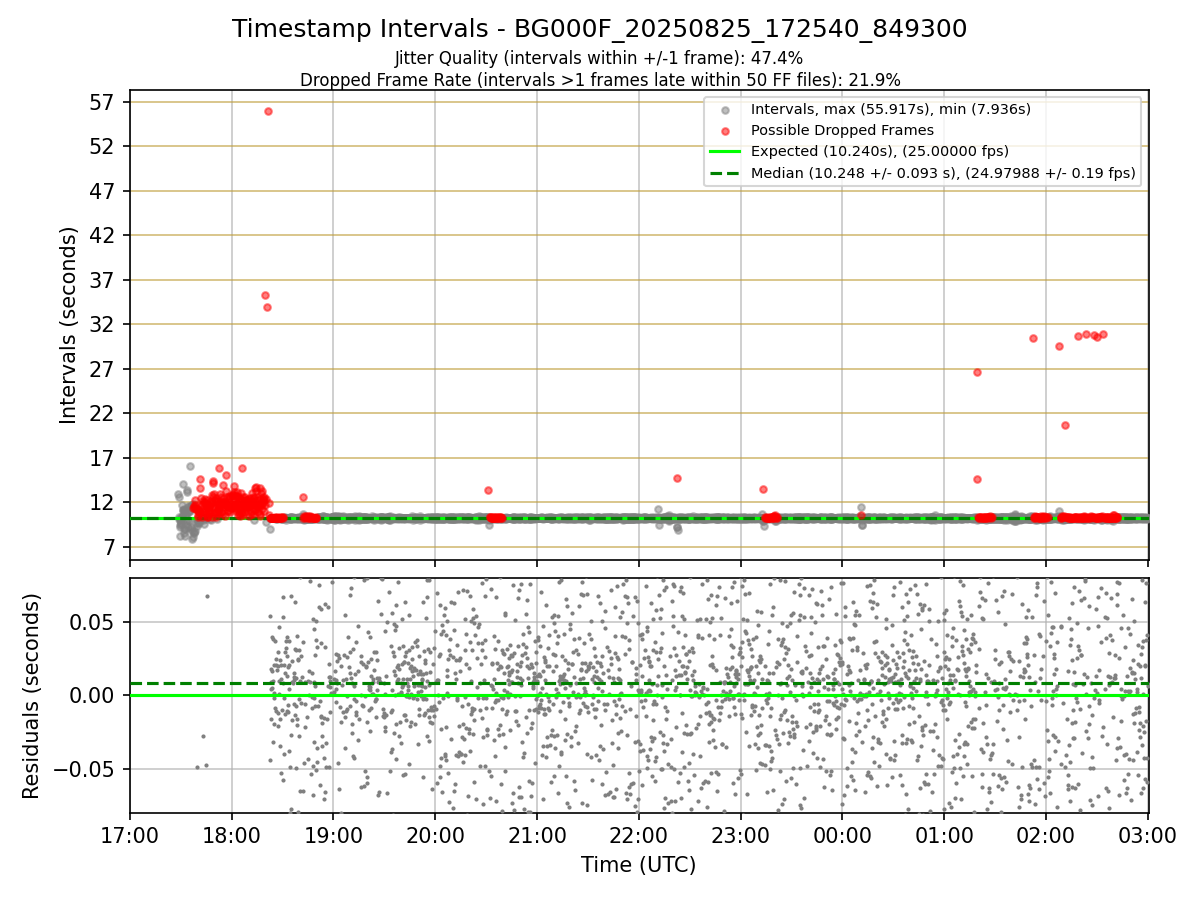Click the solid green line sample in the legend
Viewport: 1200px width, 900px height.
click(726, 152)
